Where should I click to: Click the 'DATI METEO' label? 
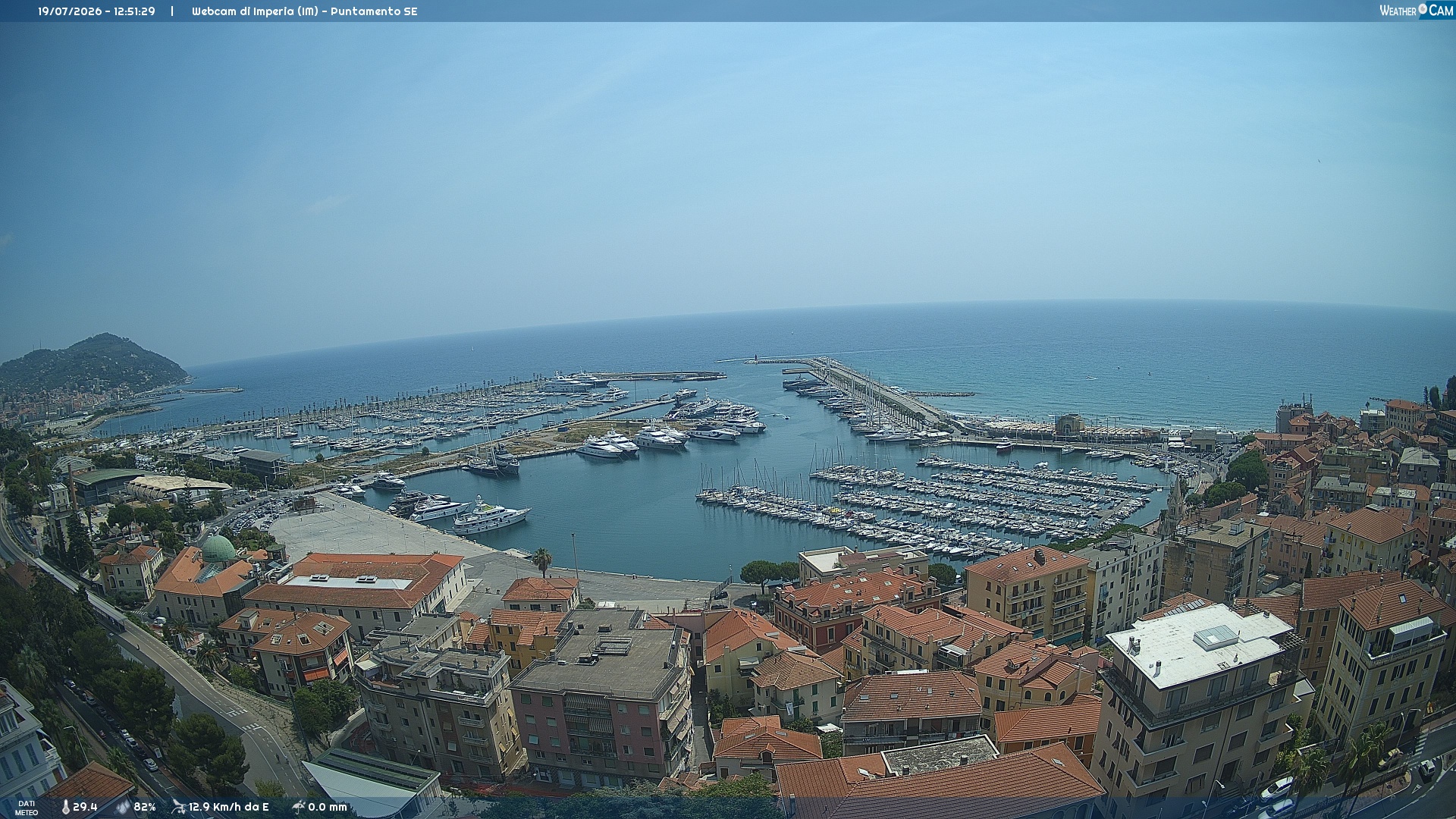coord(27,808)
